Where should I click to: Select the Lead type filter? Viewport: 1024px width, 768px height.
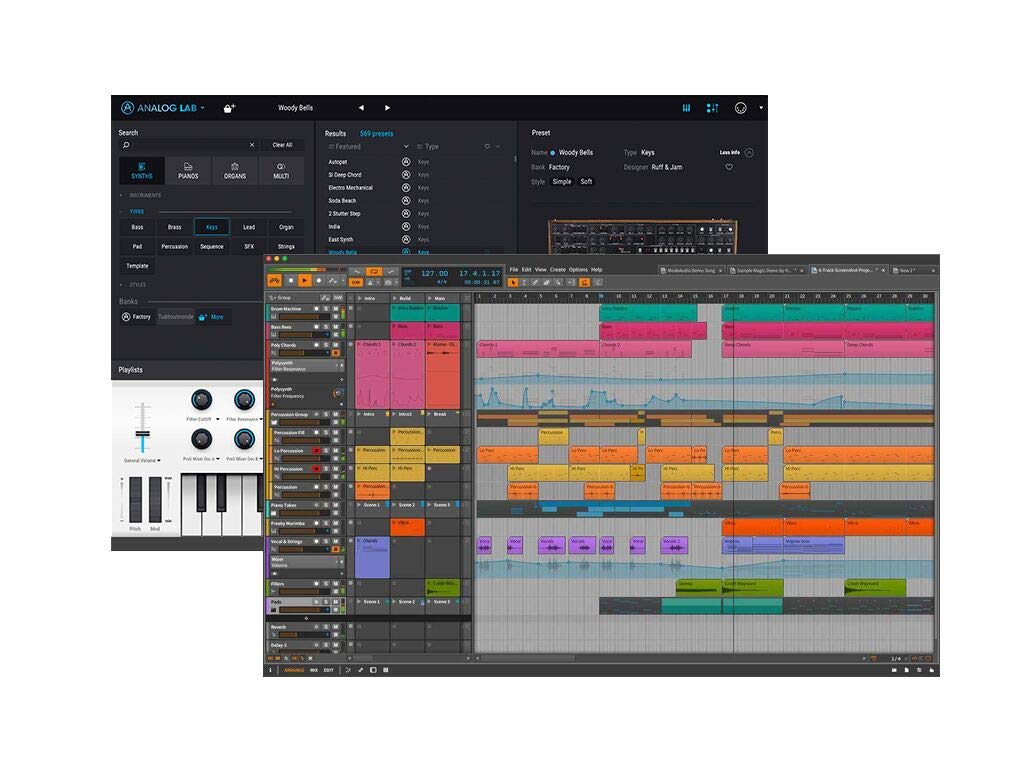point(249,227)
